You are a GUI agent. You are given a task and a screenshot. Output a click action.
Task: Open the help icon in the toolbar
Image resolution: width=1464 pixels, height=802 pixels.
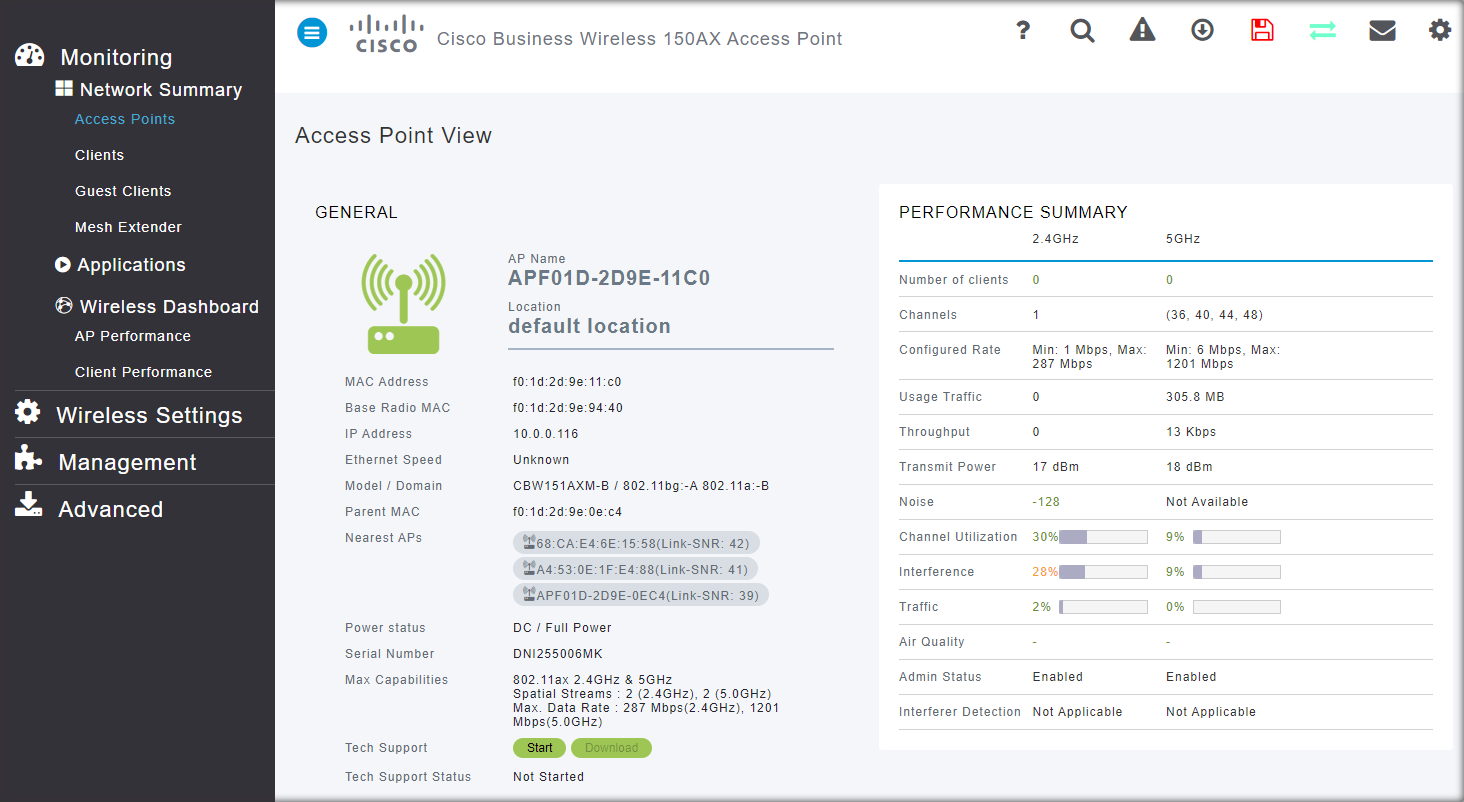click(x=1022, y=30)
